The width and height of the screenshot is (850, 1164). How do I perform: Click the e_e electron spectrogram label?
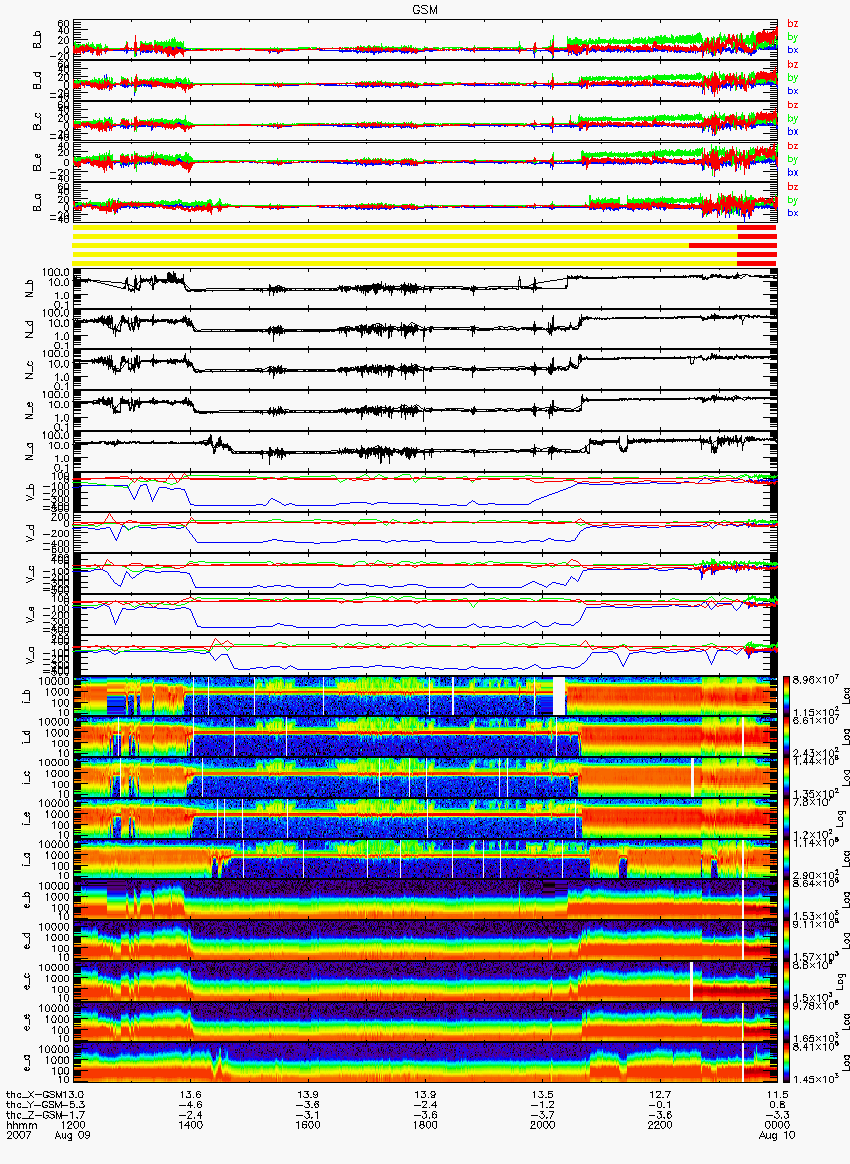pos(27,1023)
